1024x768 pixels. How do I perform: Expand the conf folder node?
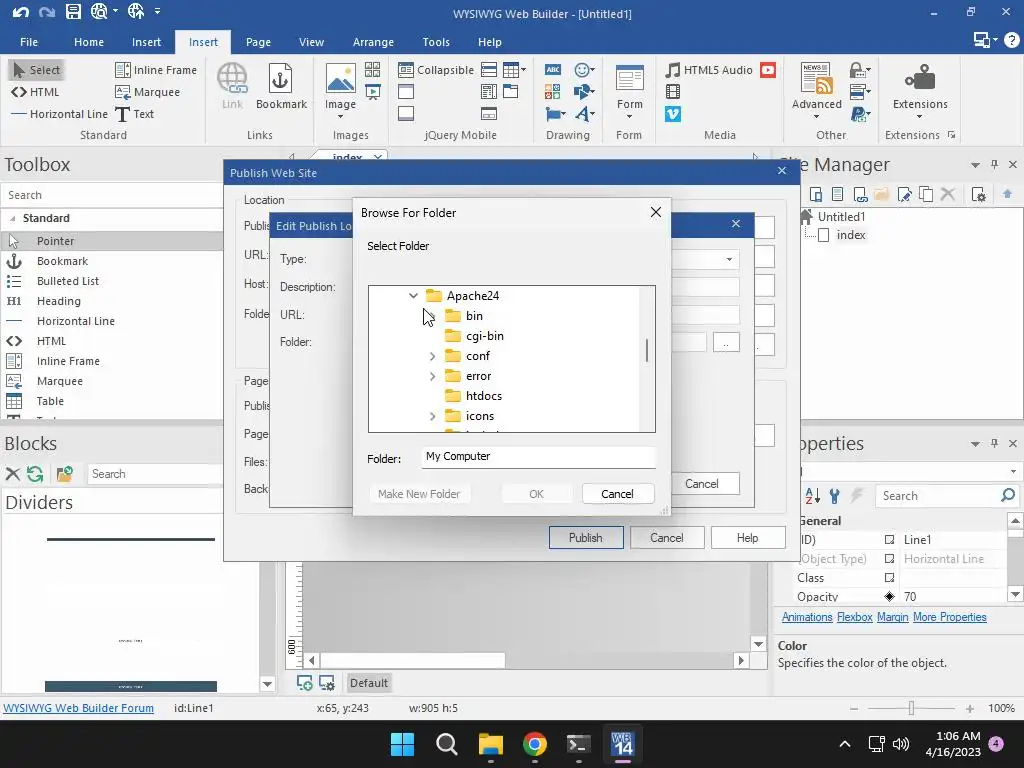(x=432, y=357)
